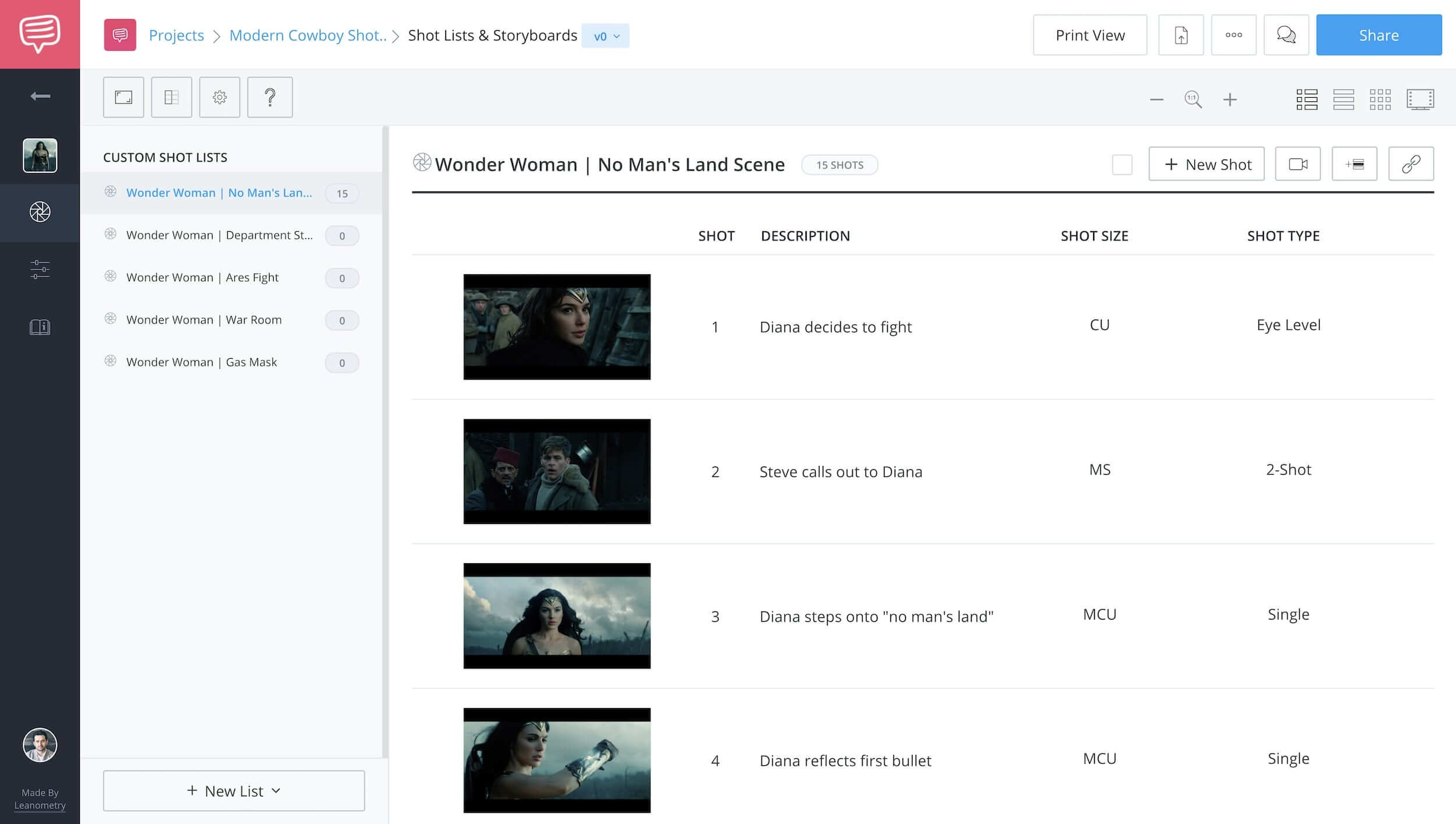The image size is (1456, 824).
Task: Click the help question mark icon
Action: 270,96
